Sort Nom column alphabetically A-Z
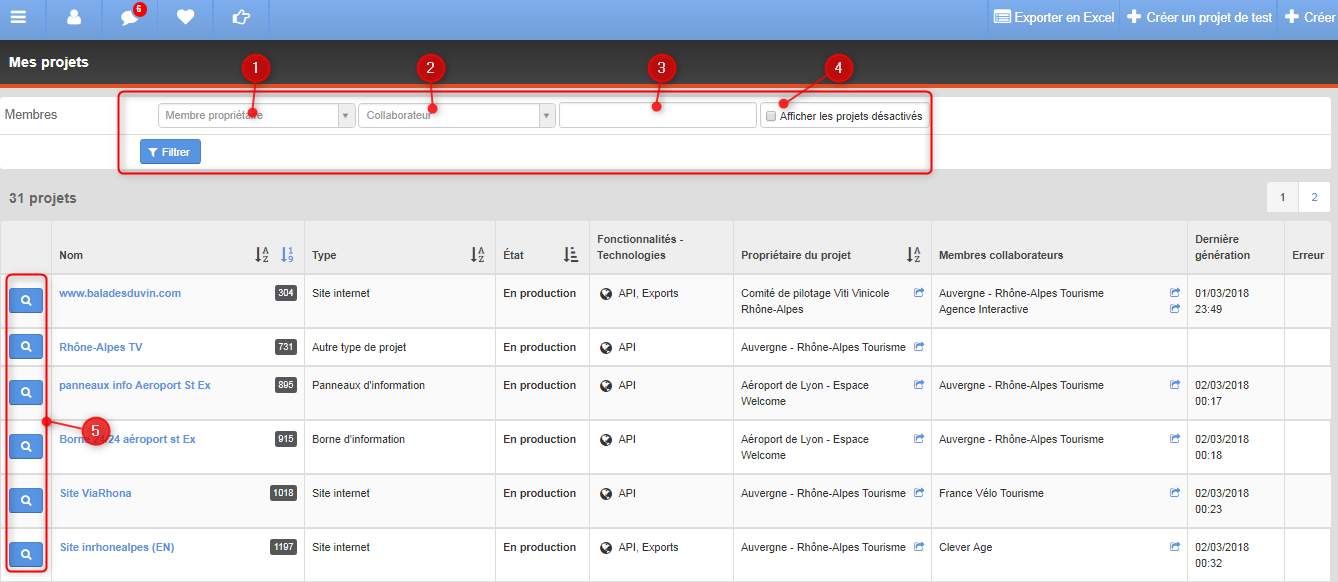Image resolution: width=1338 pixels, height=582 pixels. (262, 255)
